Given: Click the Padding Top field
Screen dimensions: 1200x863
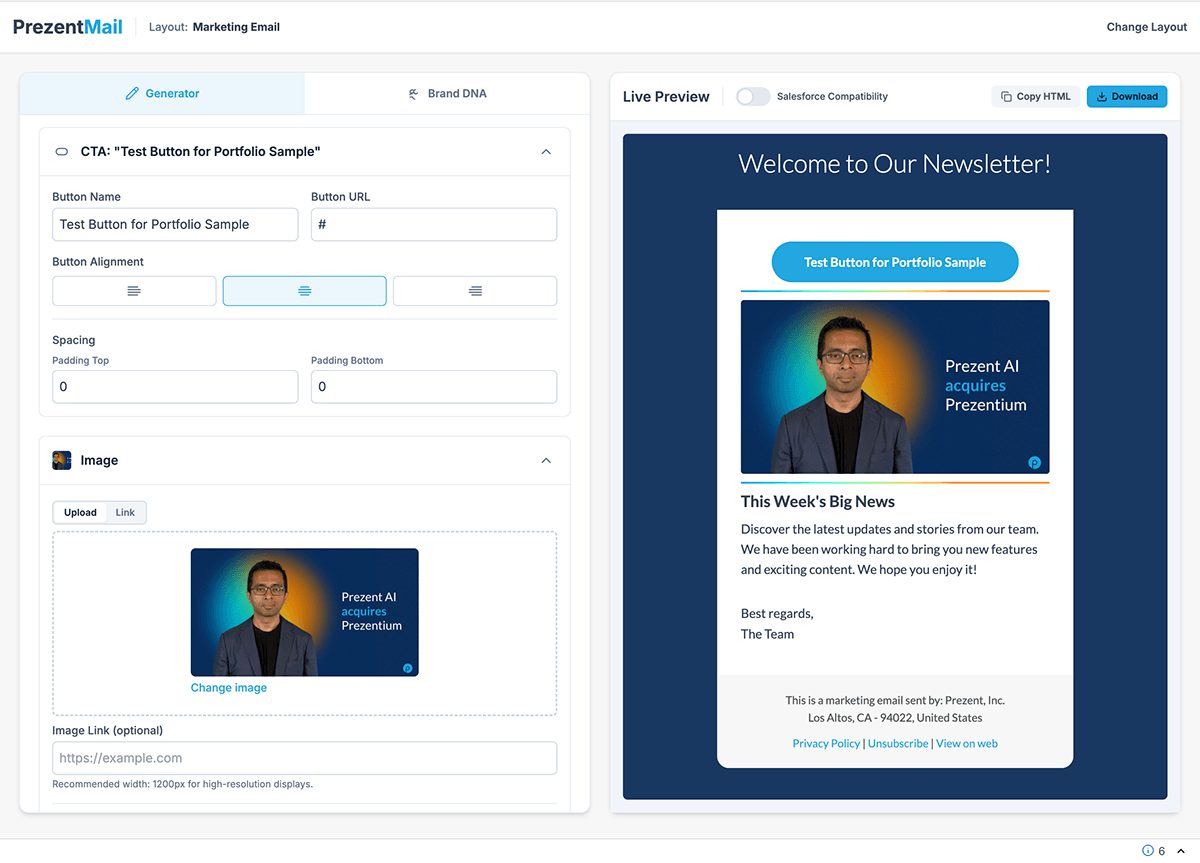Looking at the screenshot, I should point(175,386).
